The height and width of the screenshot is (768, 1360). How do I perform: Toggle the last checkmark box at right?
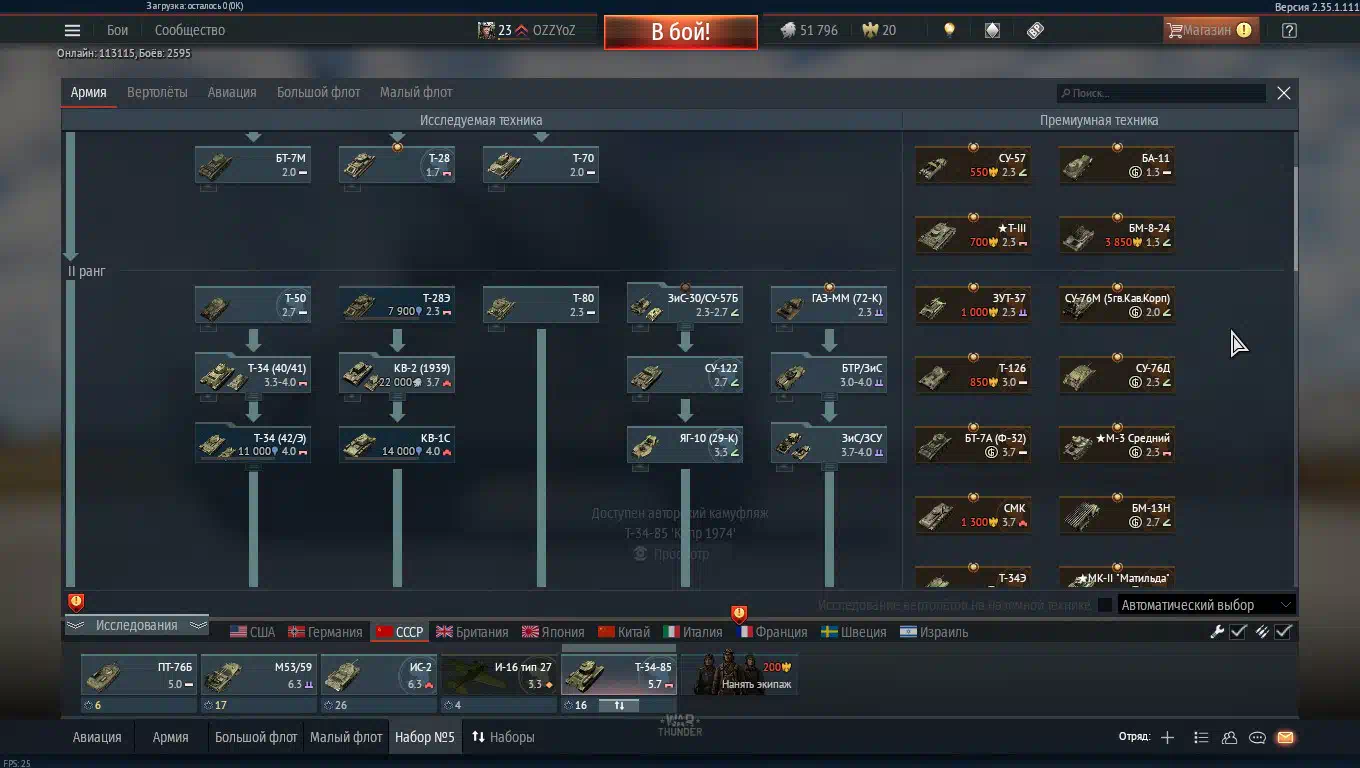tap(1283, 631)
